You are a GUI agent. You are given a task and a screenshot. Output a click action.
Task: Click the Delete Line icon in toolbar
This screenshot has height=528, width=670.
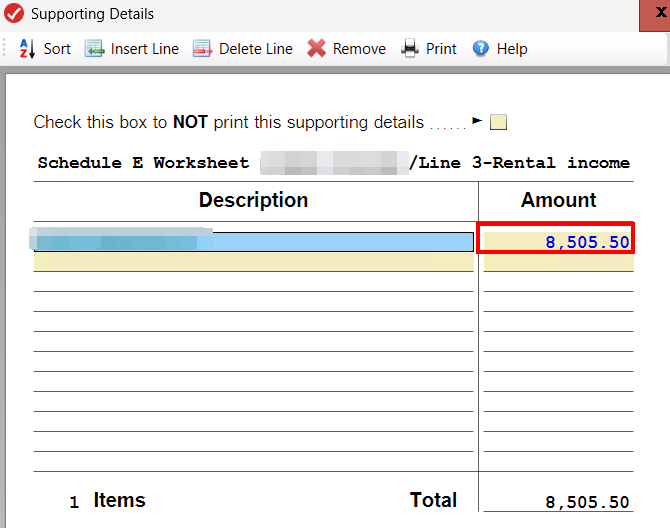203,48
